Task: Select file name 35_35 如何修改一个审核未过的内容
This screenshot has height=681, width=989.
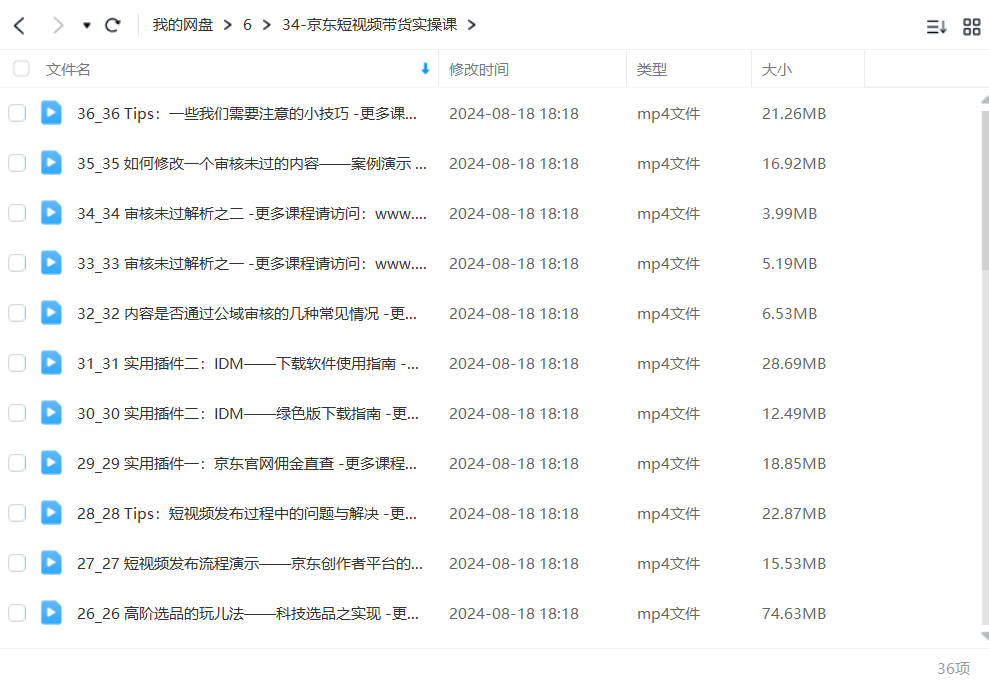Action: click(252, 163)
